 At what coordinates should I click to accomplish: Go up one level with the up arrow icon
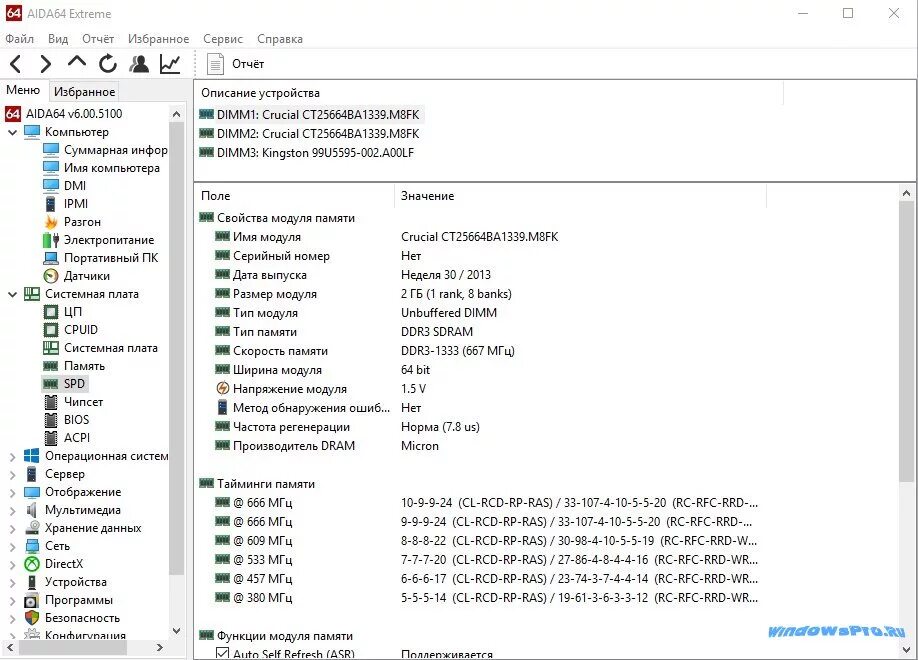click(77, 62)
